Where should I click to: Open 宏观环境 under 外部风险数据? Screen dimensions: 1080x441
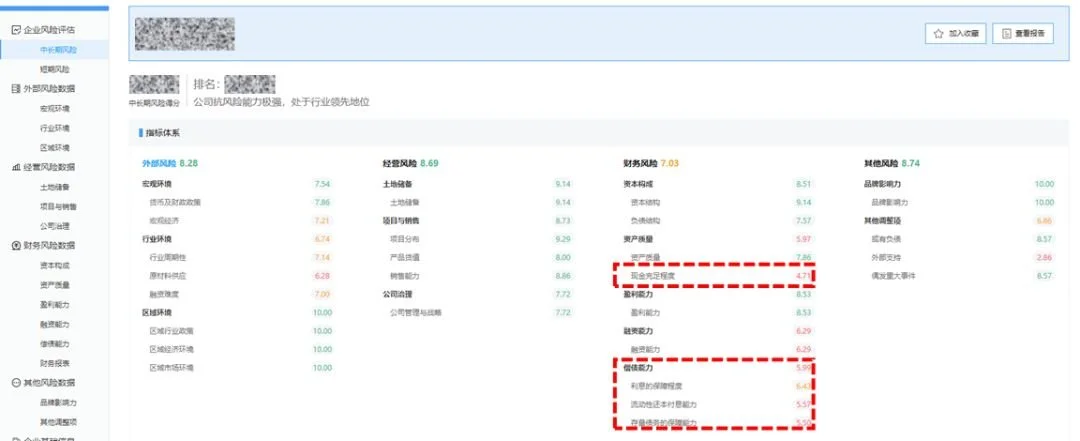pos(54,108)
